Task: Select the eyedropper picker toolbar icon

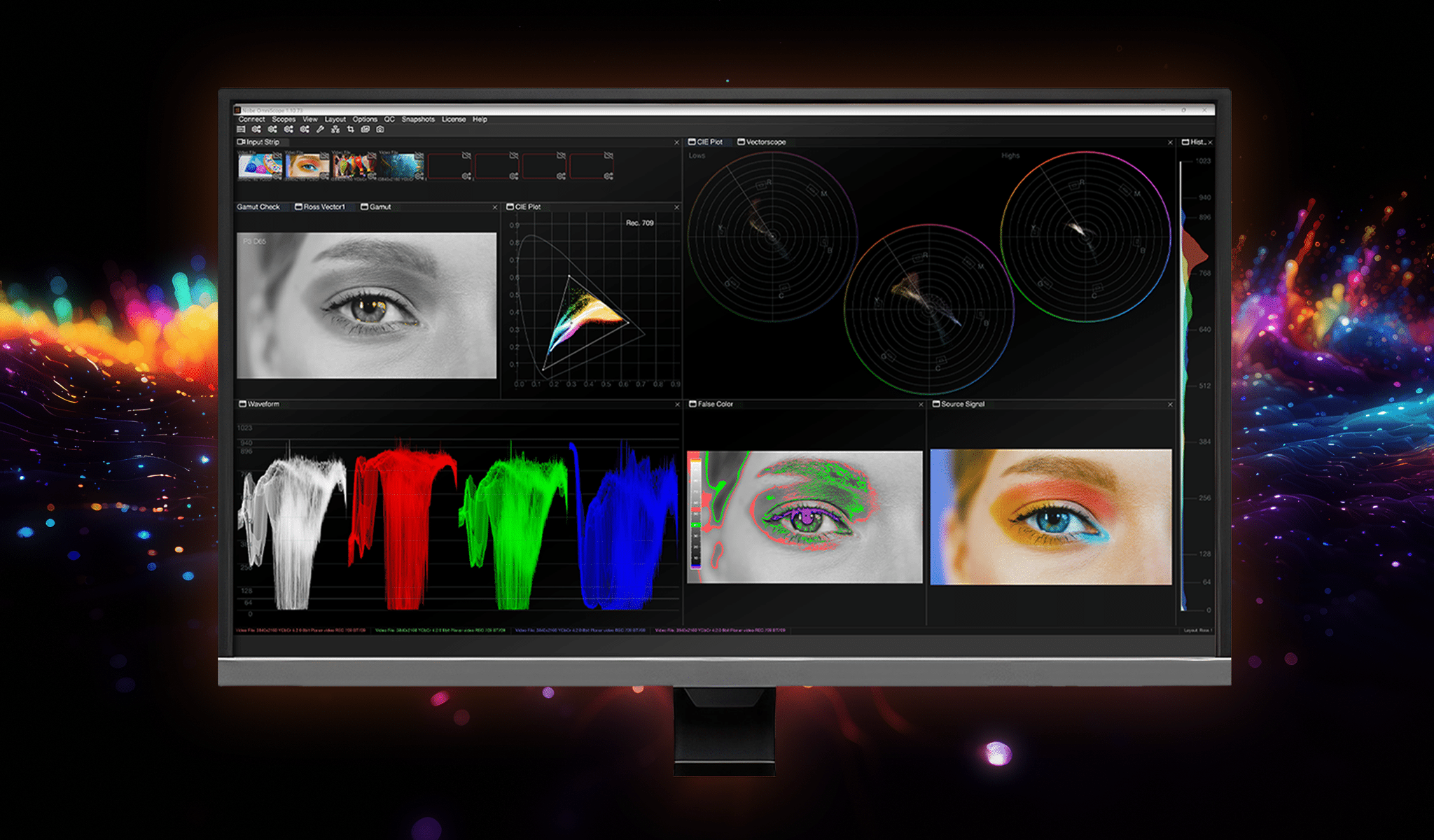Action: 320,129
